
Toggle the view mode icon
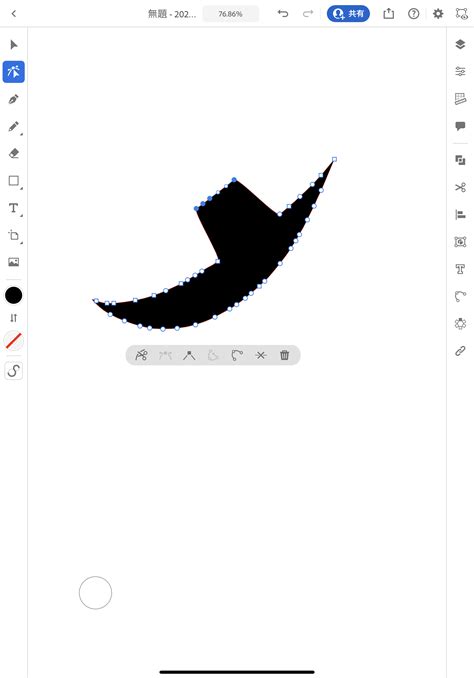(461, 14)
